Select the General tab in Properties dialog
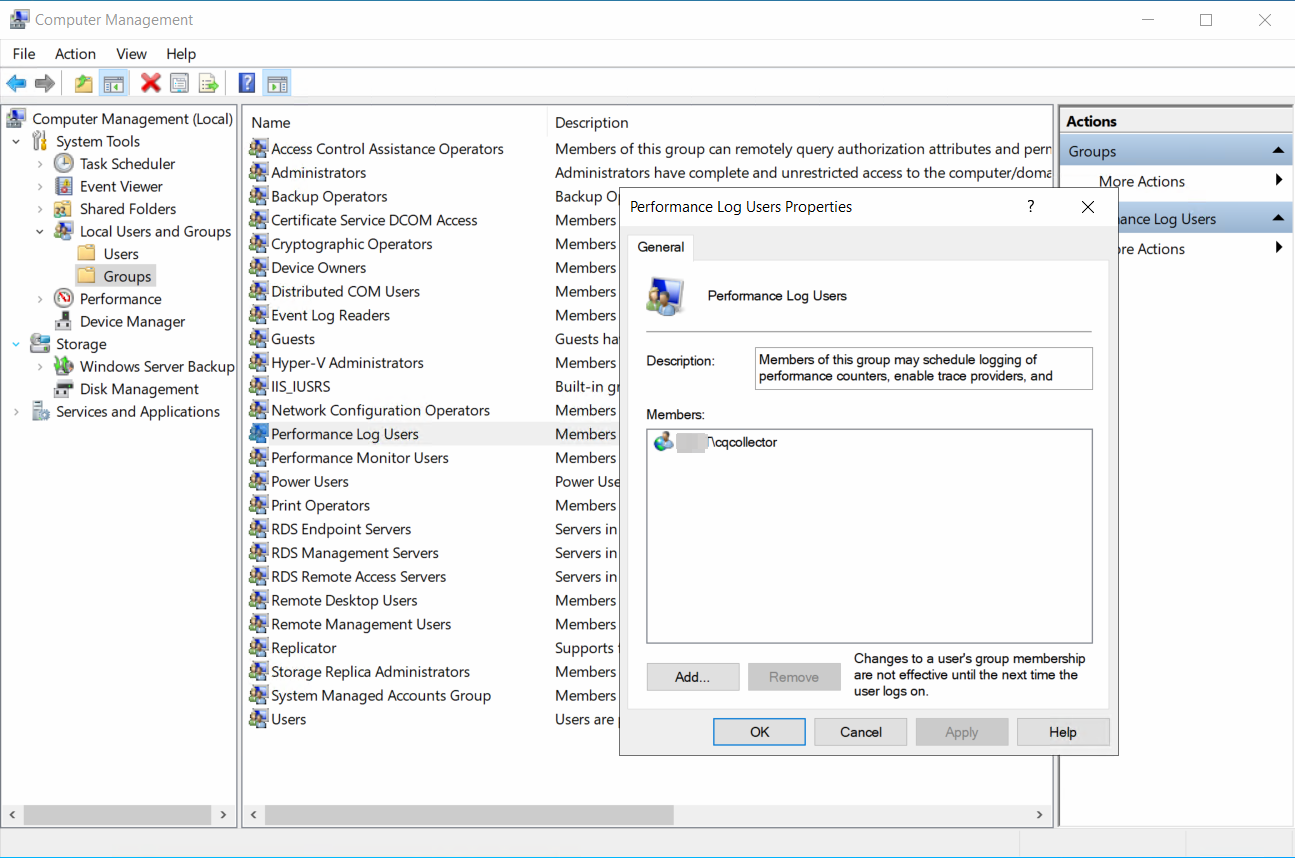This screenshot has width=1295, height=858. tap(661, 247)
